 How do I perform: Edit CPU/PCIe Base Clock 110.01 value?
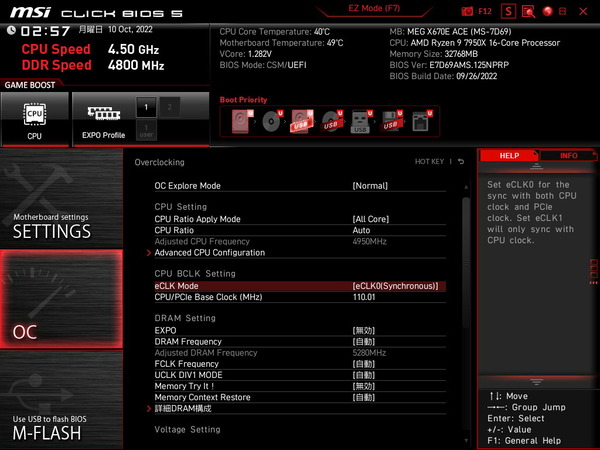(x=364, y=297)
